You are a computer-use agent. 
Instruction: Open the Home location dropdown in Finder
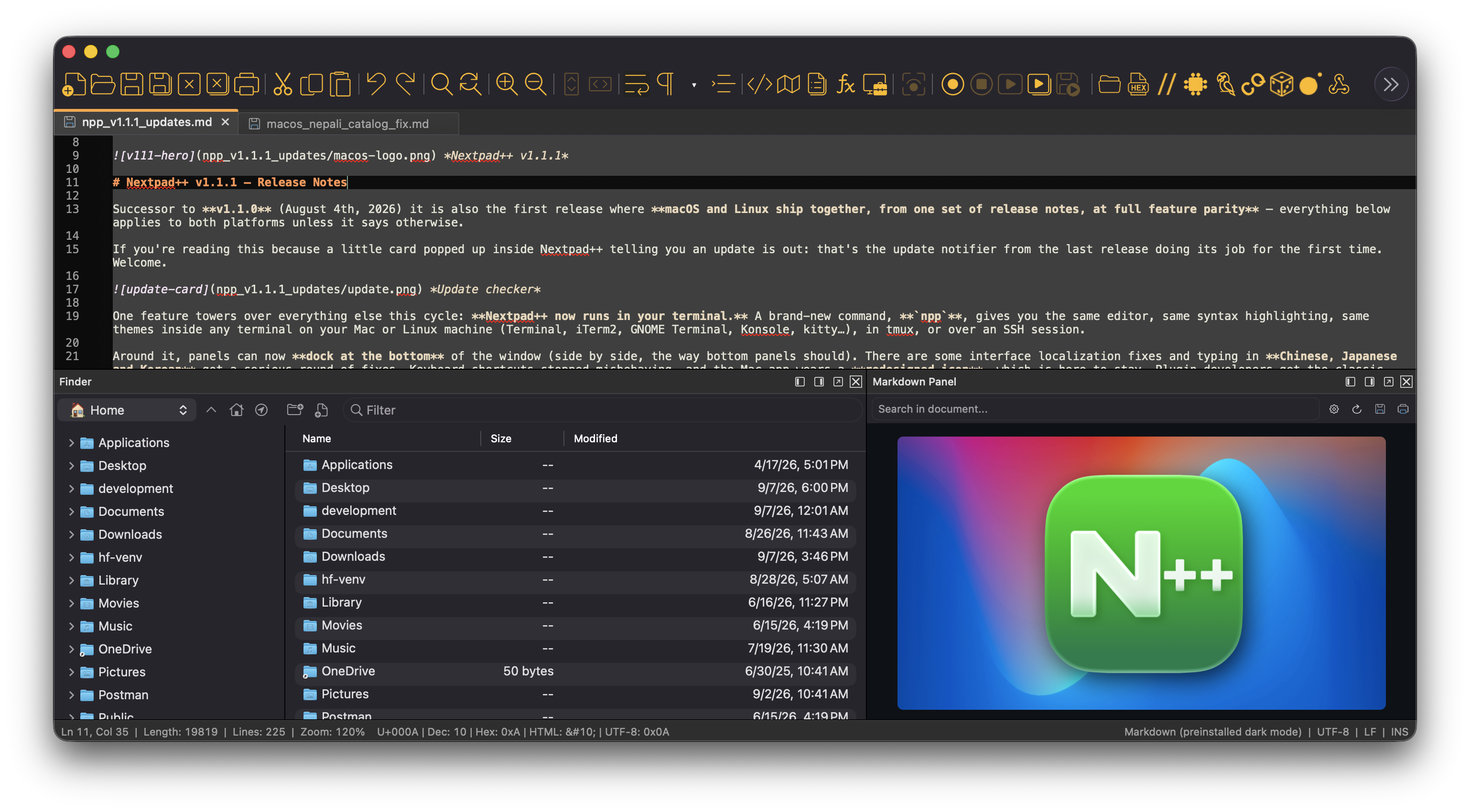tap(127, 410)
